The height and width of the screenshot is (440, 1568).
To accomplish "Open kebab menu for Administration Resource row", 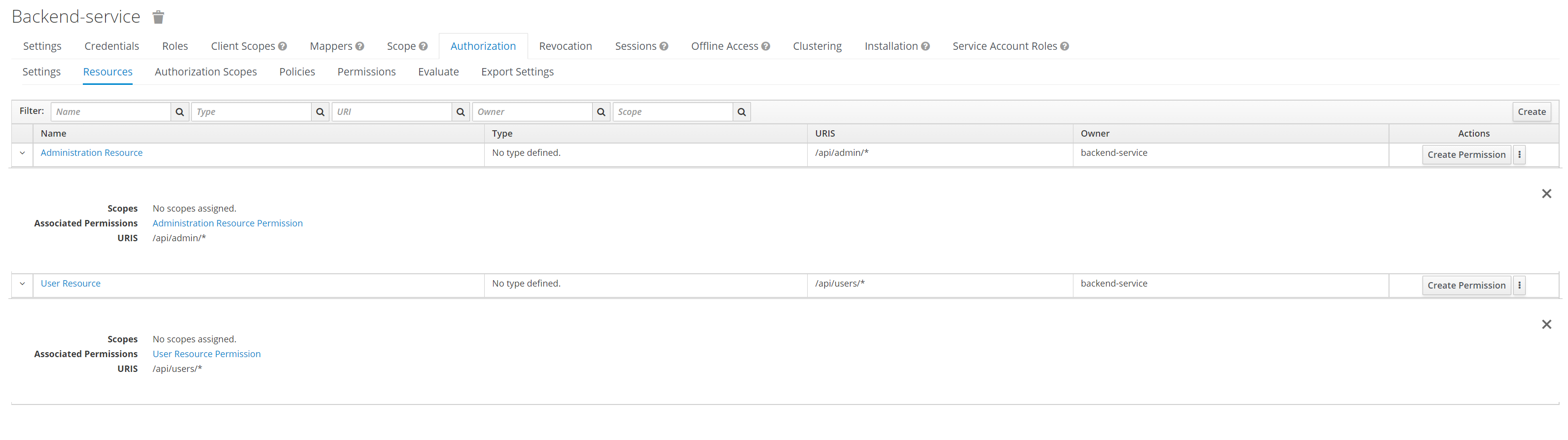I will click(1519, 154).
